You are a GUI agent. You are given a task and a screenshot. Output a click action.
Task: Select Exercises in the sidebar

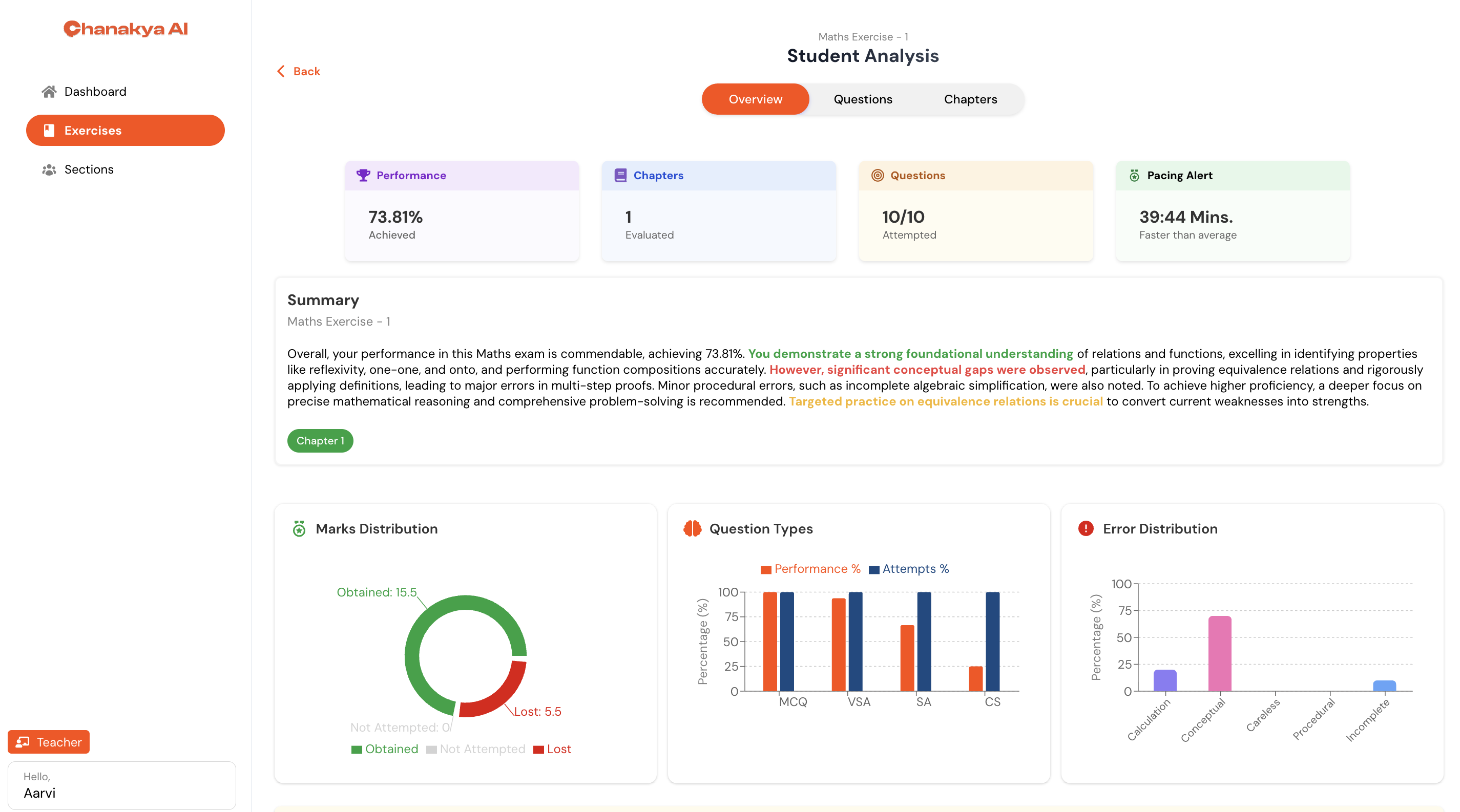126,130
